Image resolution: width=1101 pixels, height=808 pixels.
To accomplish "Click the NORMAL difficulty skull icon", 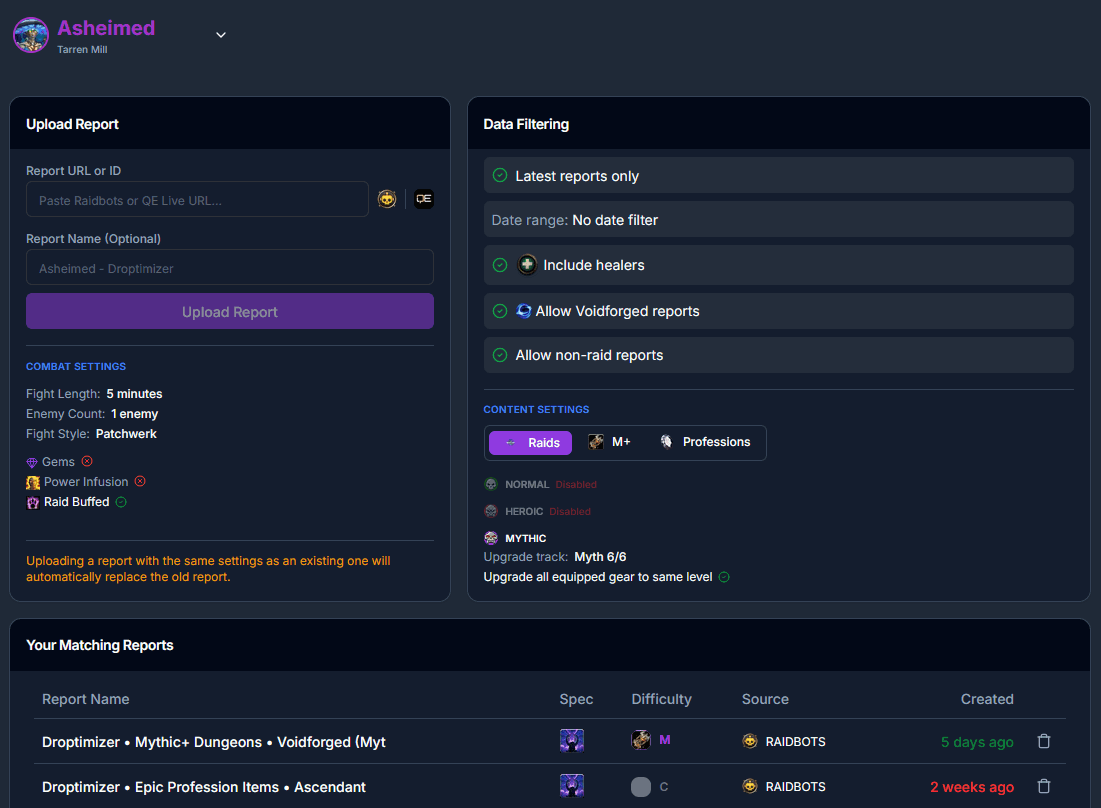I will tap(491, 484).
